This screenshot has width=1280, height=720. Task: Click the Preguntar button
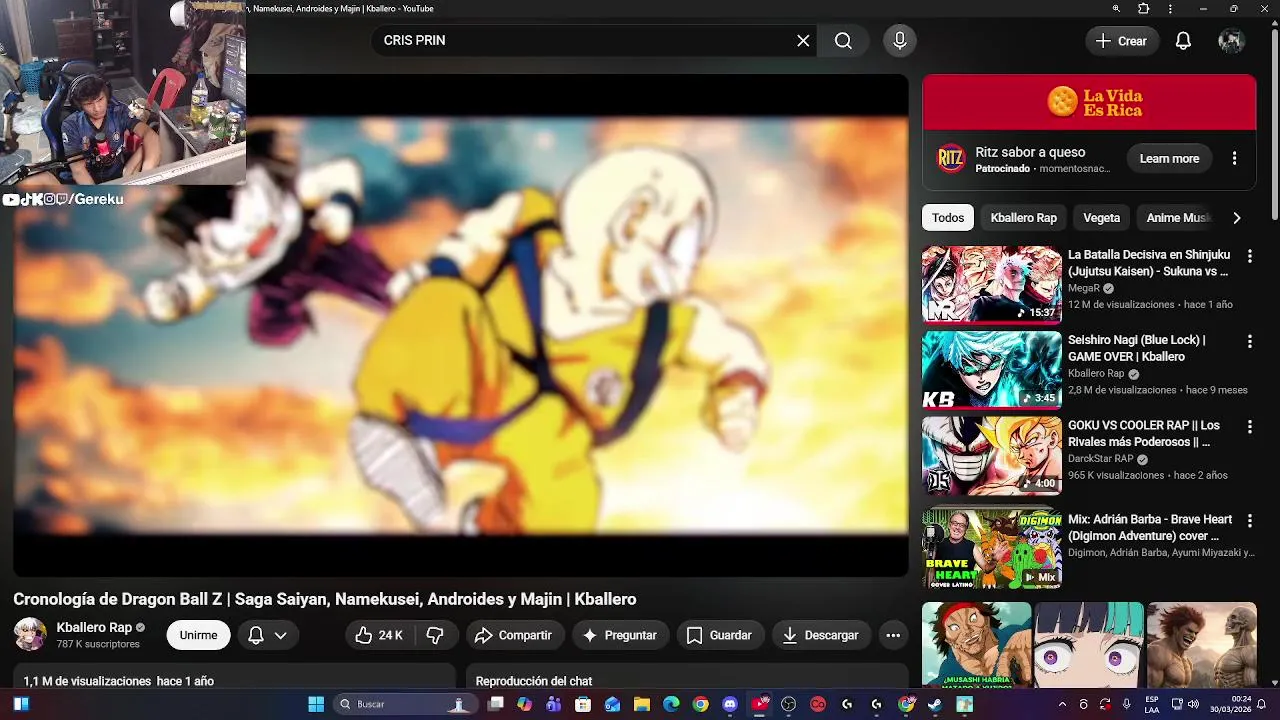tap(620, 635)
